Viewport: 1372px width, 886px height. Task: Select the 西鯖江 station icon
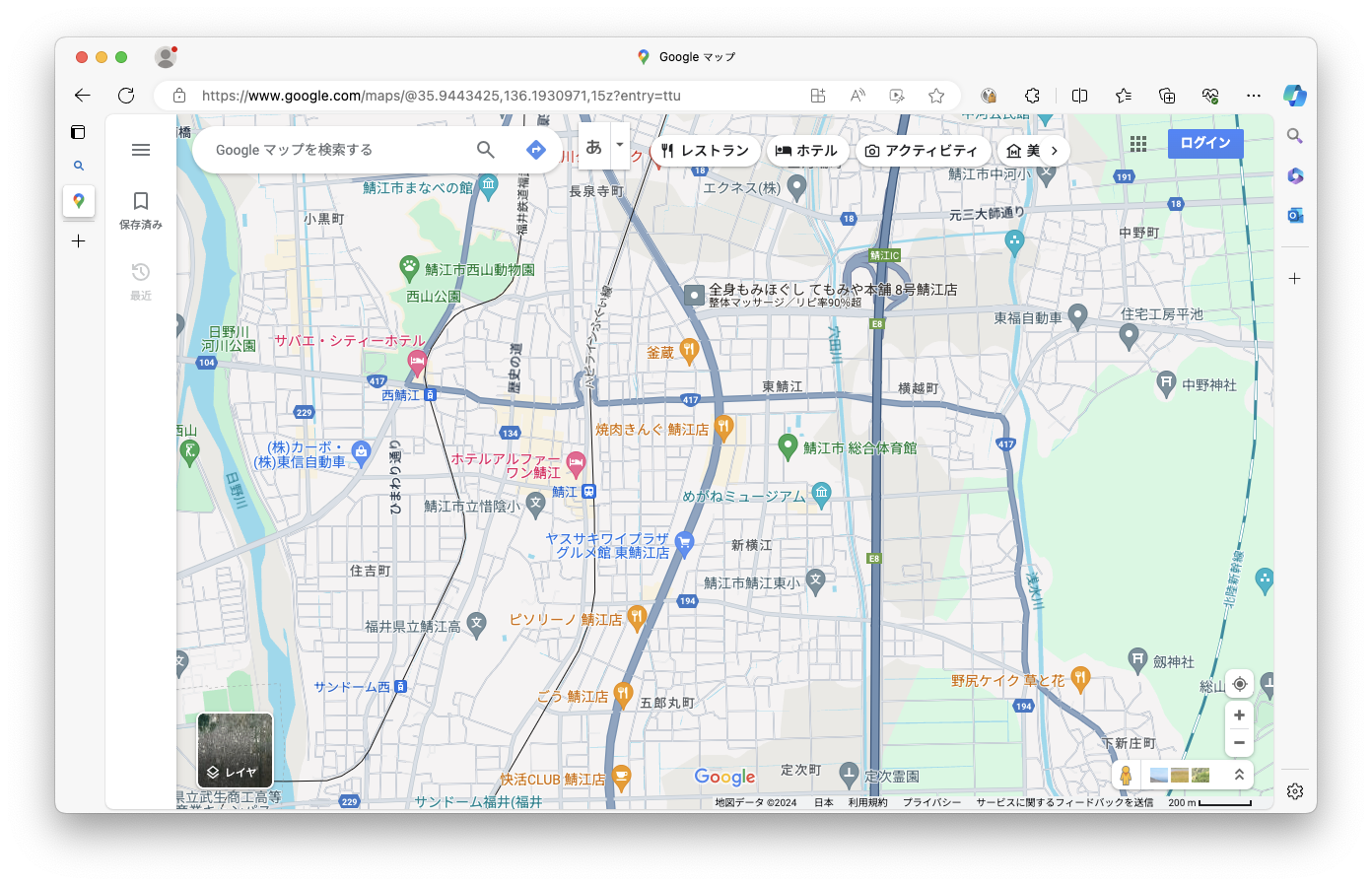pyautogui.click(x=430, y=395)
